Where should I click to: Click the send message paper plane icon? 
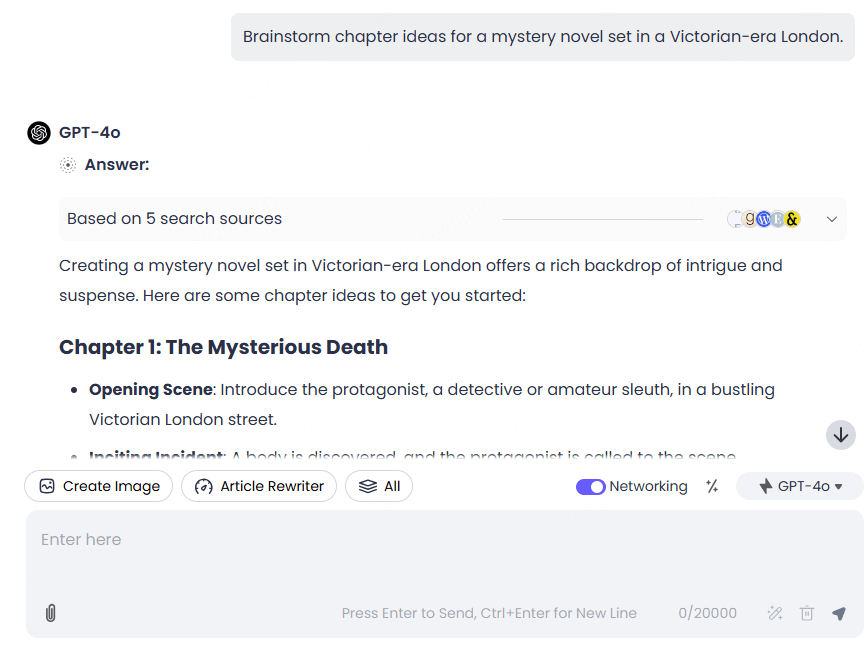839,613
